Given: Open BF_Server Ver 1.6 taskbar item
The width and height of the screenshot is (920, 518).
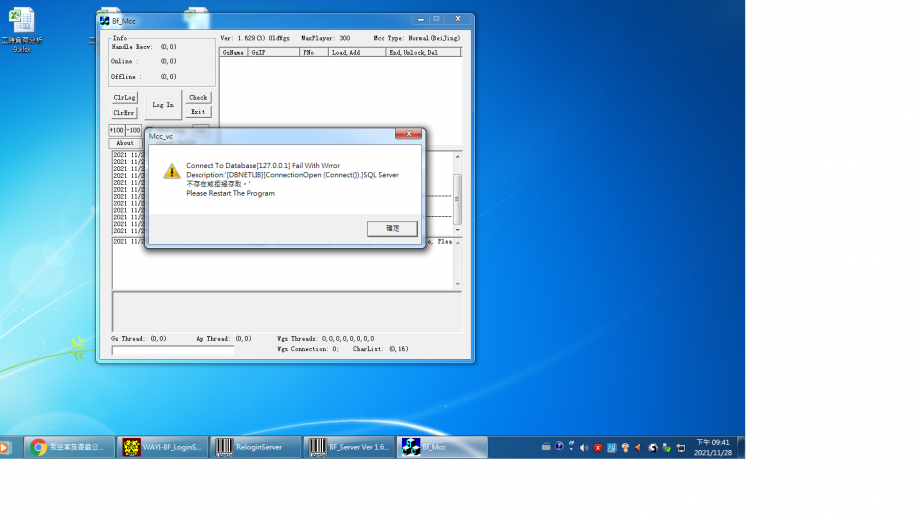Looking at the screenshot, I should coord(348,447).
